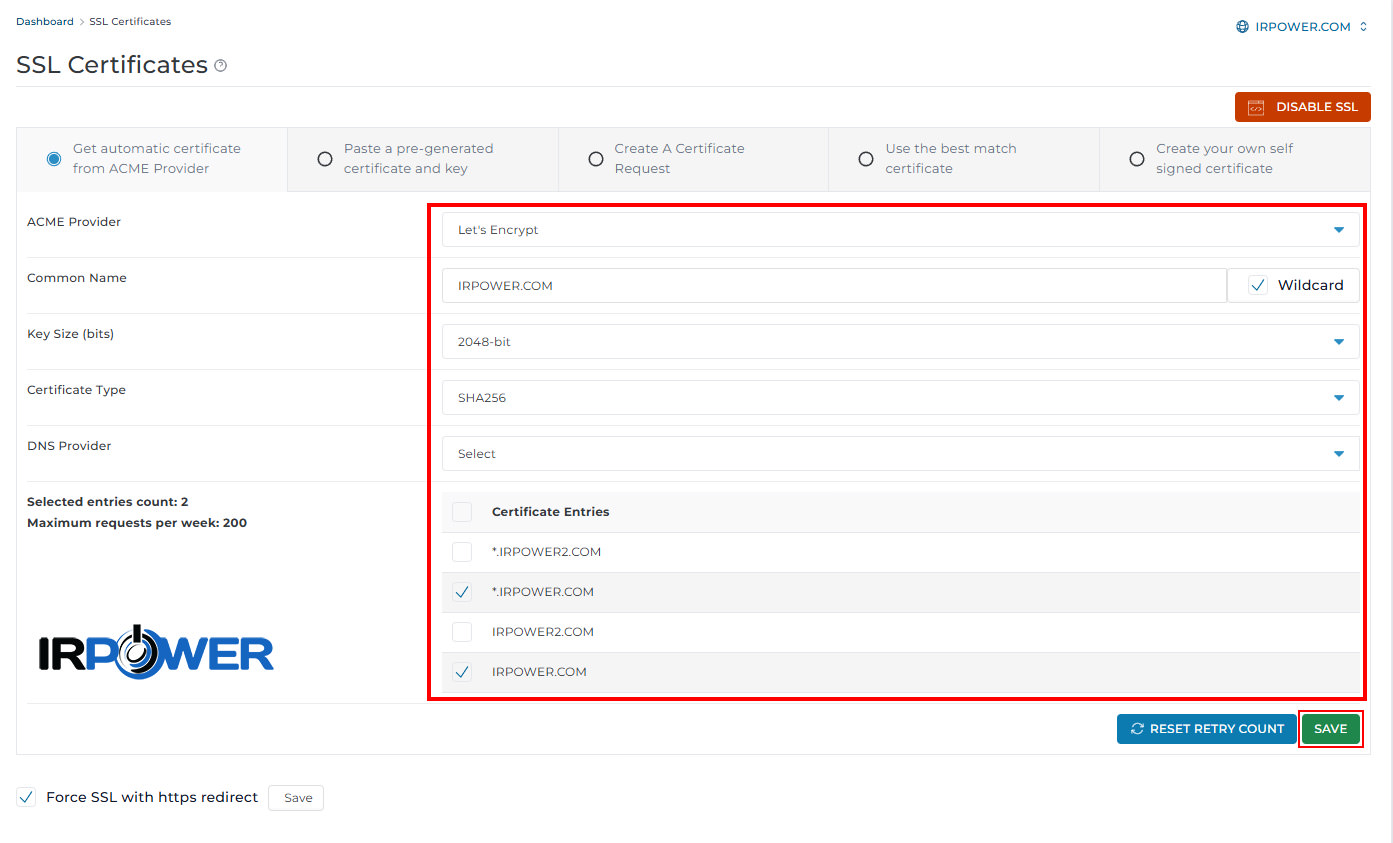The width and height of the screenshot is (1393, 843).
Task: Click the DNS Provider field label
Action: pos(69,446)
